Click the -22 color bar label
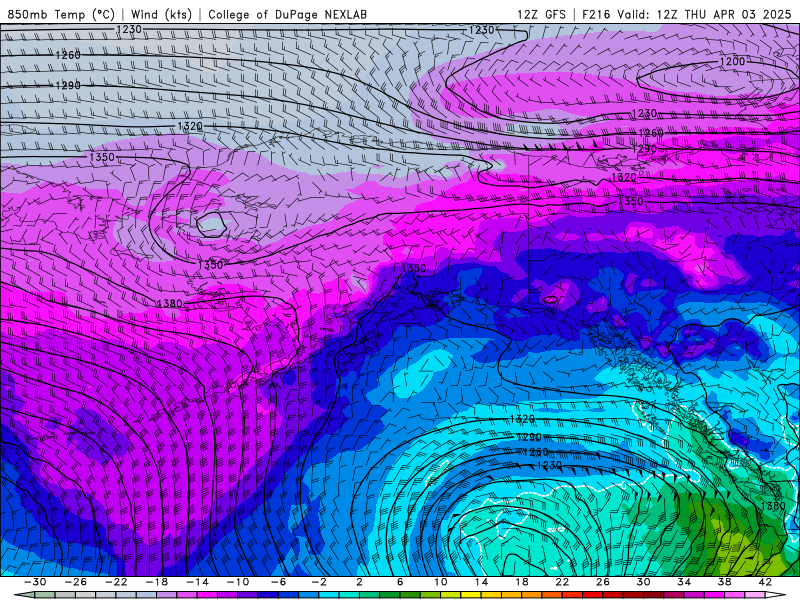The width and height of the screenshot is (800, 600). (x=116, y=582)
